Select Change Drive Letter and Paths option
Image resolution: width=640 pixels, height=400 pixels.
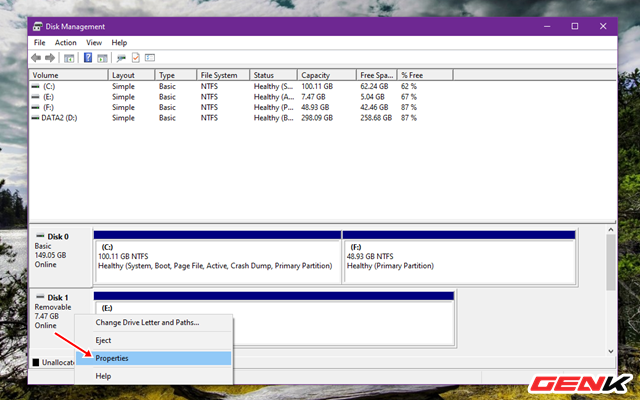pyautogui.click(x=147, y=322)
